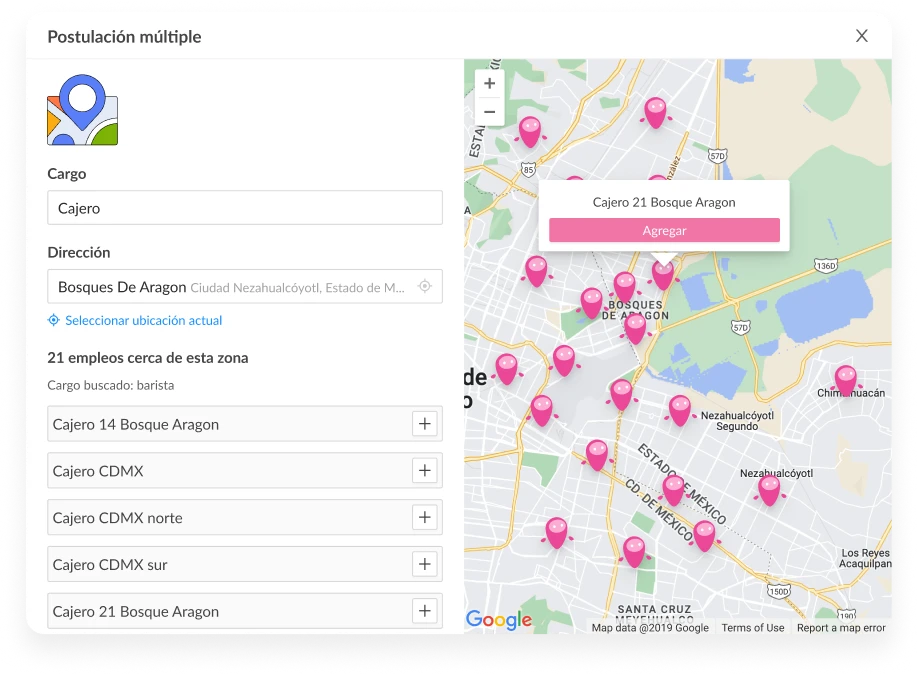Click the Map data ©2019 Google text
918x675 pixels.
point(650,628)
